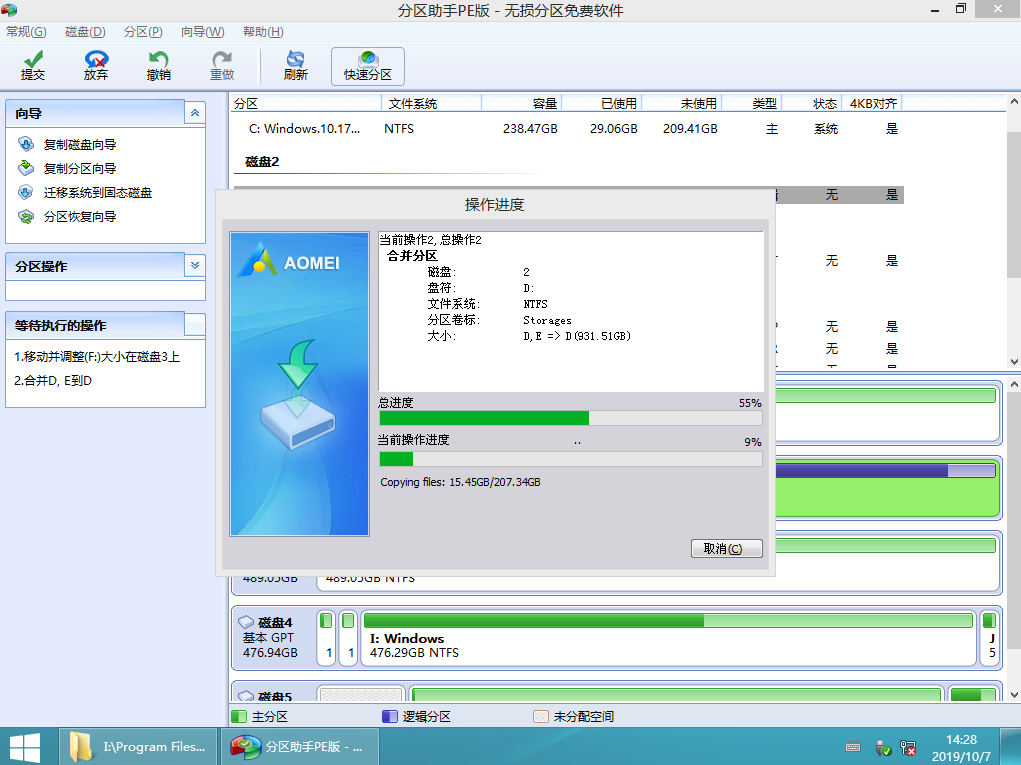
Task: Toggle the 等待执行的操作 panel expander
Action: (x=195, y=324)
